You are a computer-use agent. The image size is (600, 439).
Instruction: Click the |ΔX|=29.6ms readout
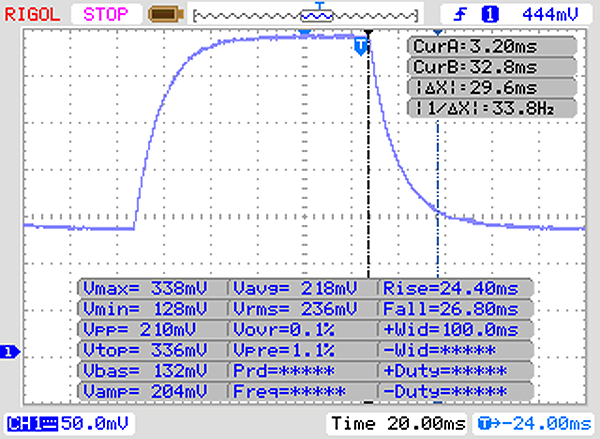(492, 88)
